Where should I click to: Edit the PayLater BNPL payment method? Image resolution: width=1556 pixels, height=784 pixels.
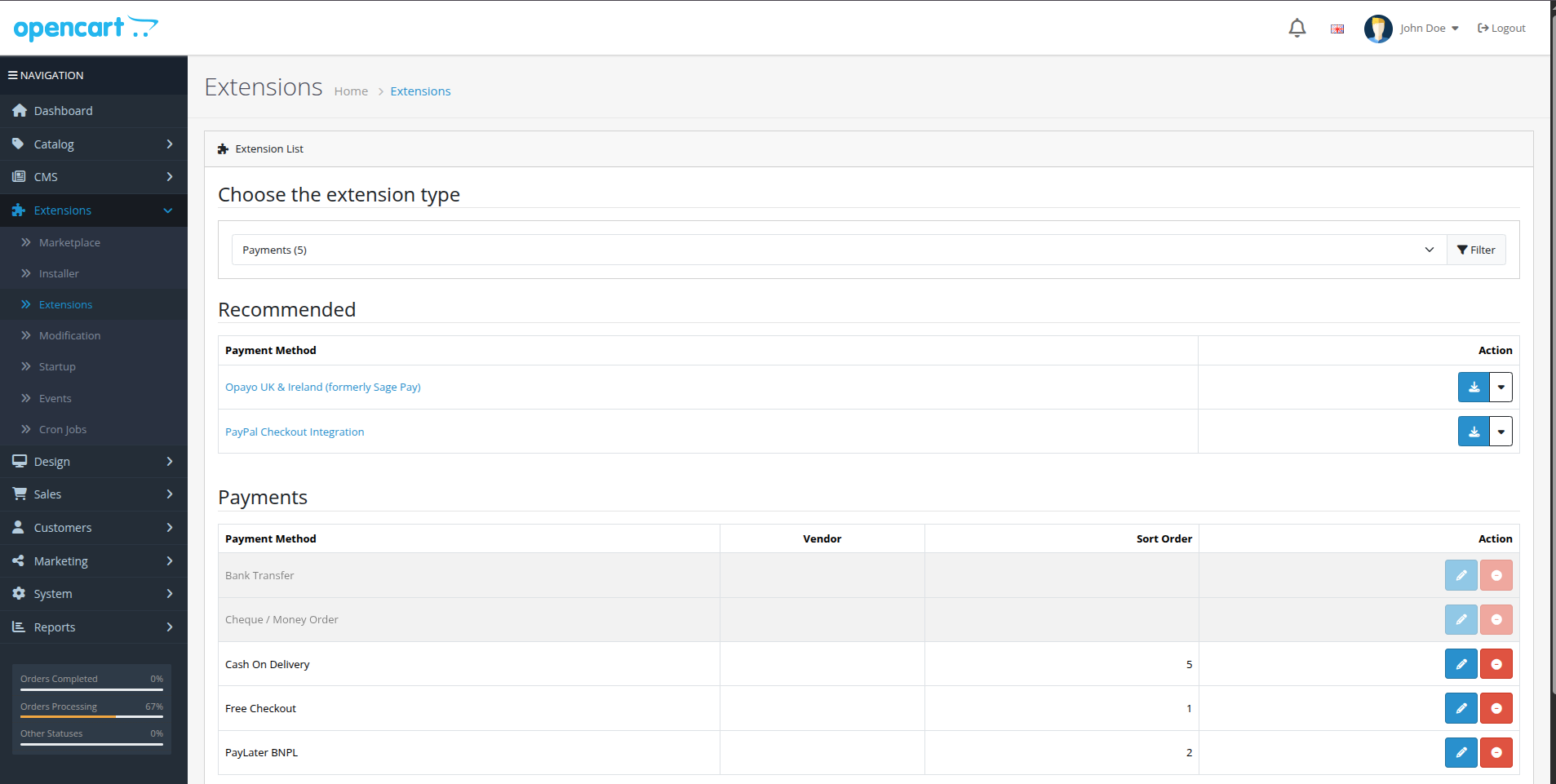1461,752
